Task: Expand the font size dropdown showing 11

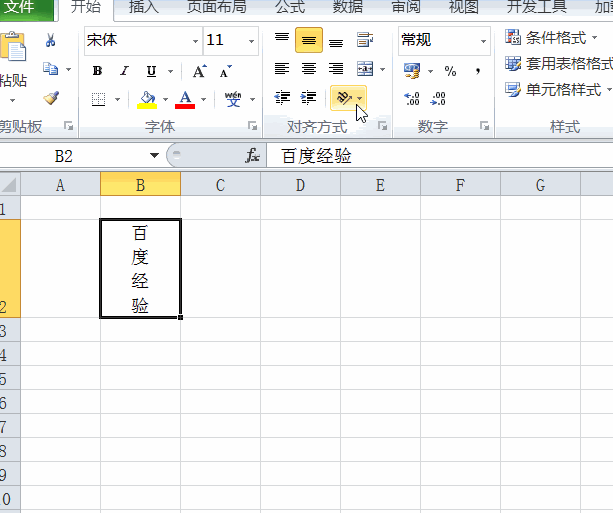Action: coord(251,41)
